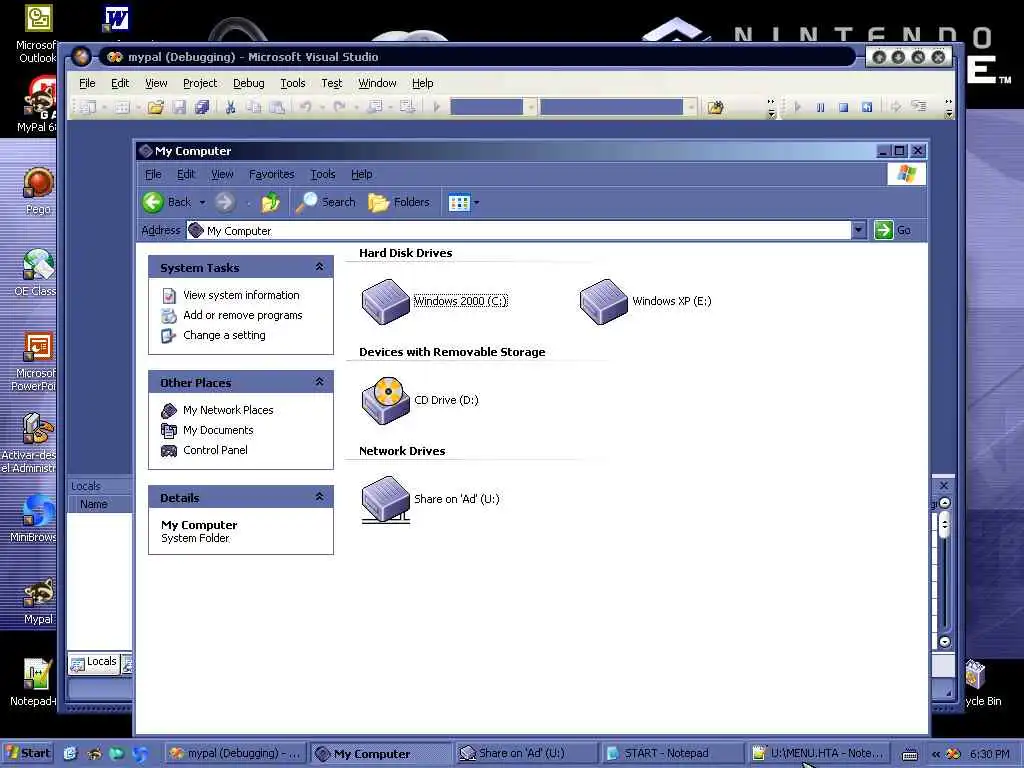Viewport: 1024px width, 768px height.
Task: Click Copy icon in Visual Studio toolbar
Action: point(253,107)
